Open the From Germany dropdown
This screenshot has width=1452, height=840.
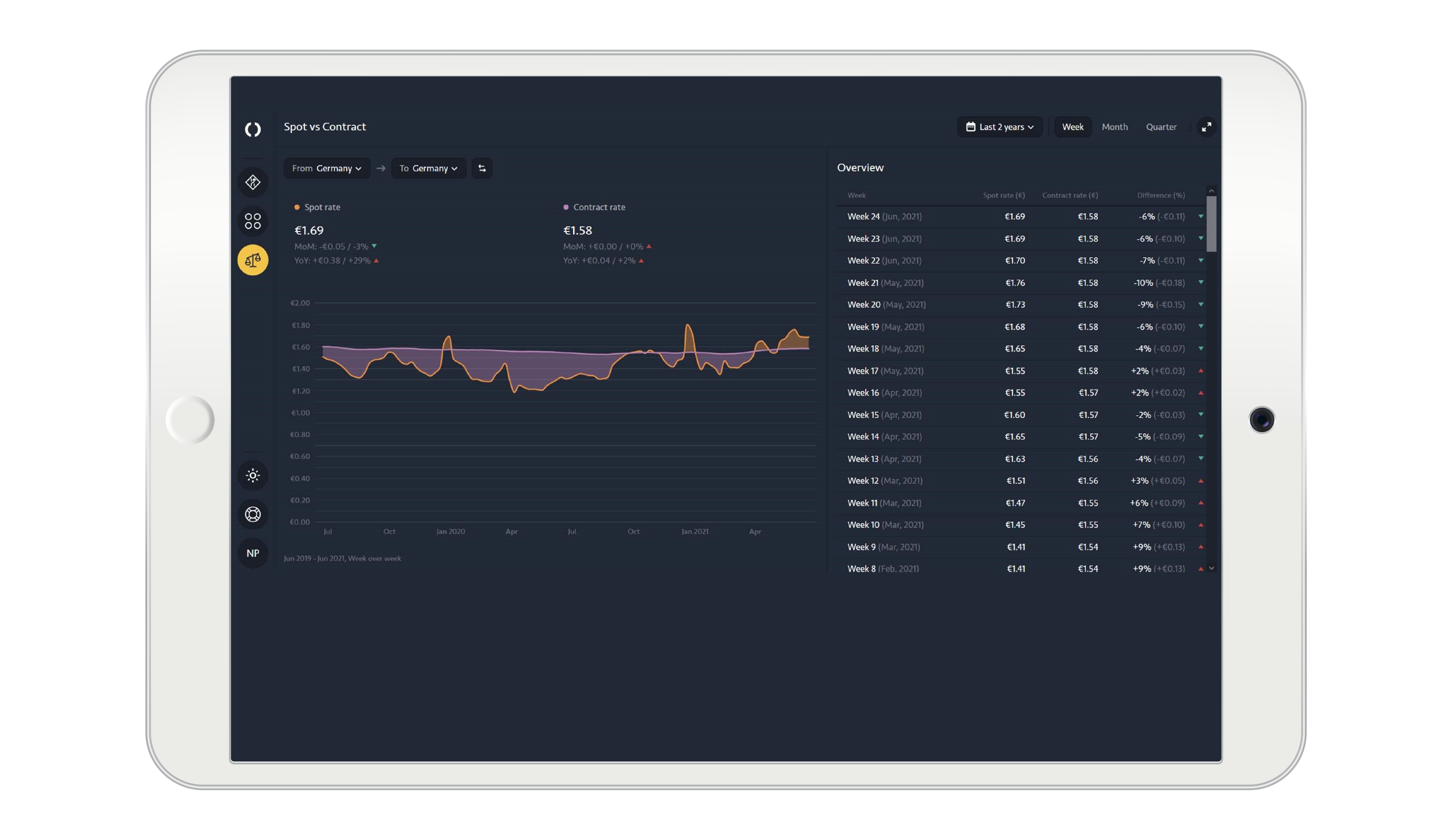[x=327, y=168]
